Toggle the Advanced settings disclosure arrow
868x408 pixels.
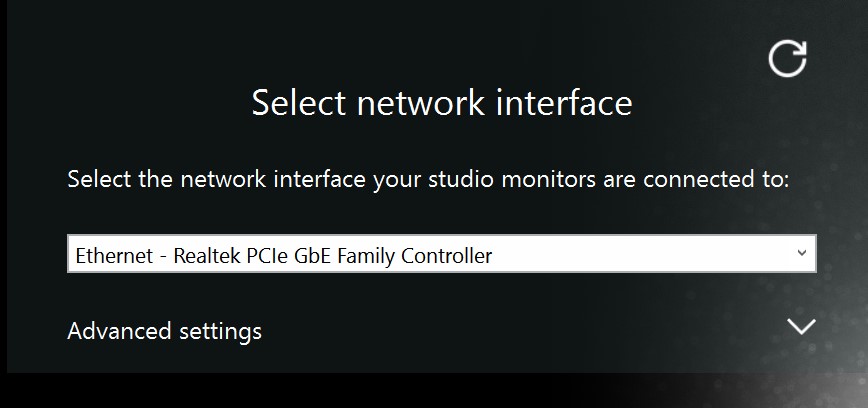(x=801, y=327)
